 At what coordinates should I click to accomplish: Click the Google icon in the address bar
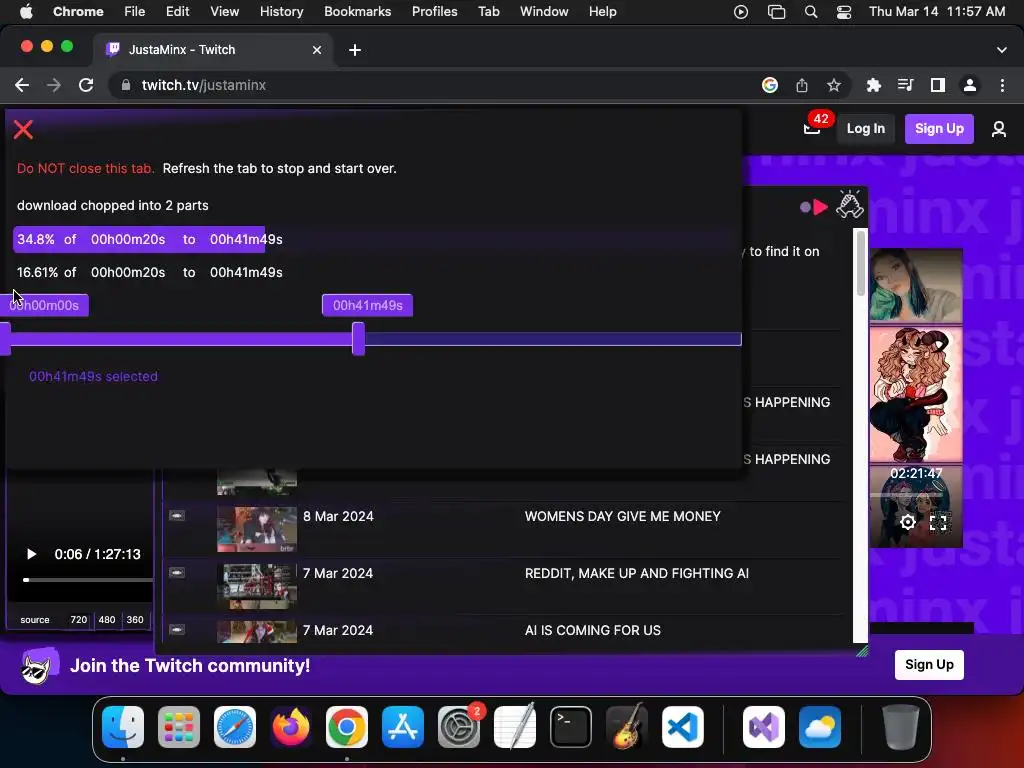point(770,85)
